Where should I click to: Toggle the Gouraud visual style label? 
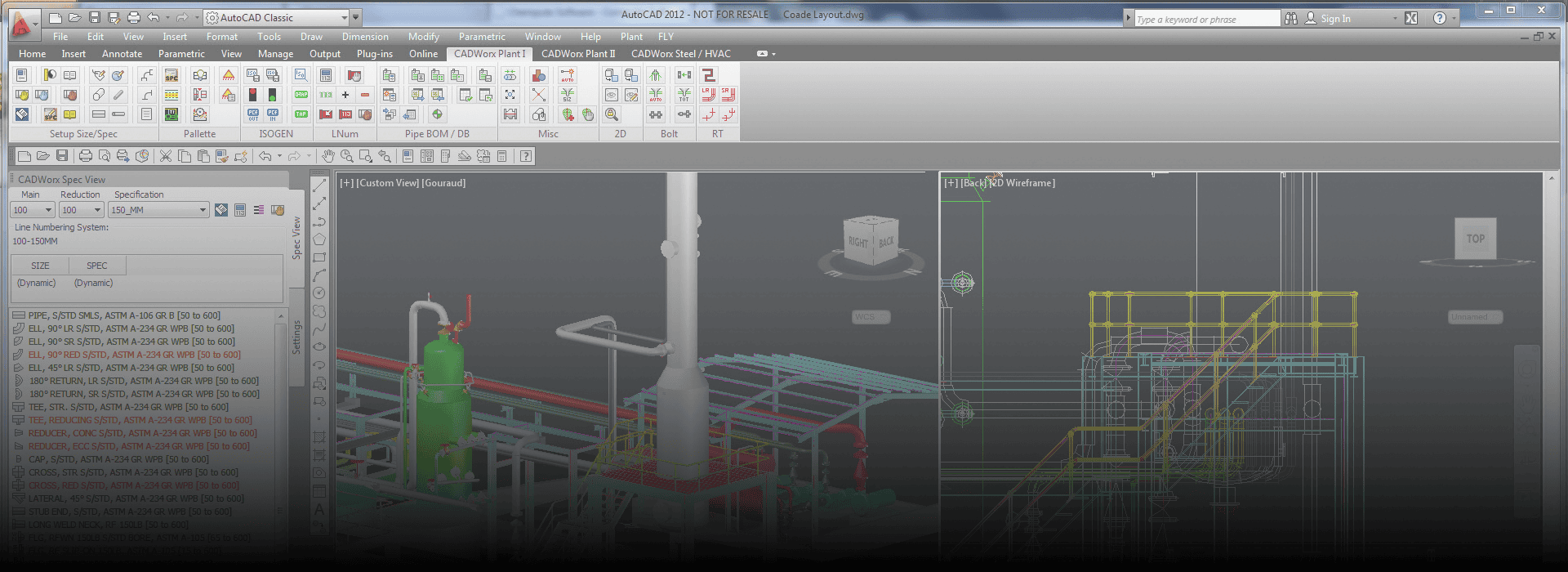point(443,183)
